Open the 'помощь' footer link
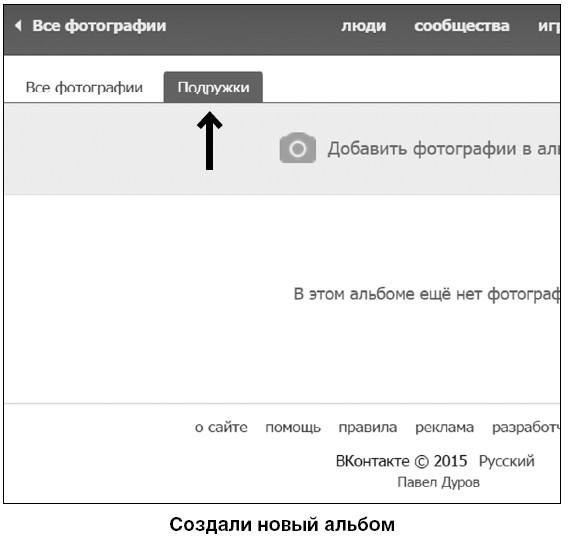The height and width of the screenshot is (544, 568). tap(293, 428)
